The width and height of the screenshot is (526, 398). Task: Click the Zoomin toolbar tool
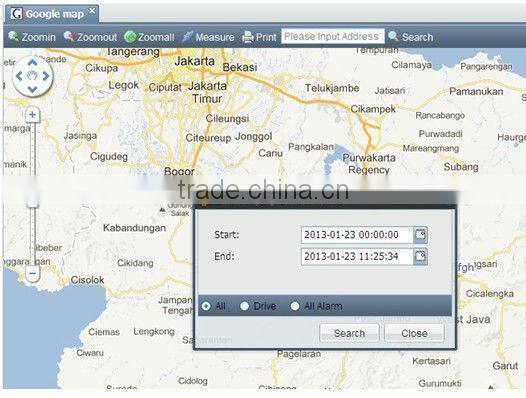(x=32, y=37)
